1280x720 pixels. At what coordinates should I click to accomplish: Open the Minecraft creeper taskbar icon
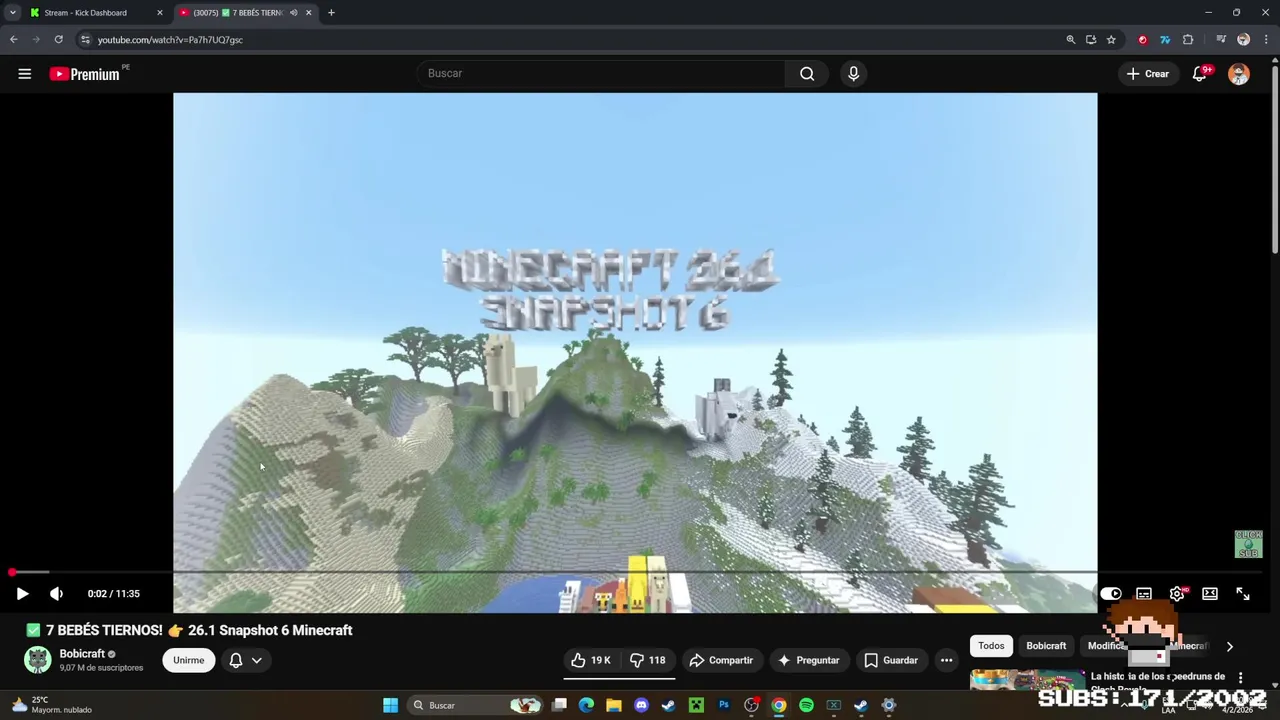coord(696,705)
